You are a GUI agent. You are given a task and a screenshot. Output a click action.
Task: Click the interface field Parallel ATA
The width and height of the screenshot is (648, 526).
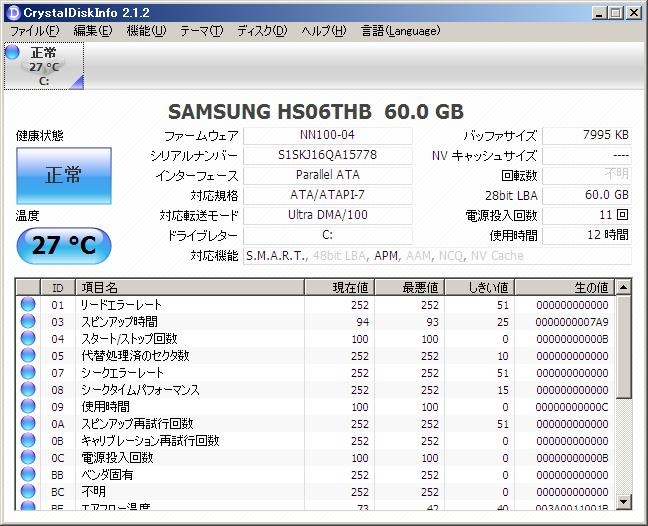pyautogui.click(x=328, y=175)
